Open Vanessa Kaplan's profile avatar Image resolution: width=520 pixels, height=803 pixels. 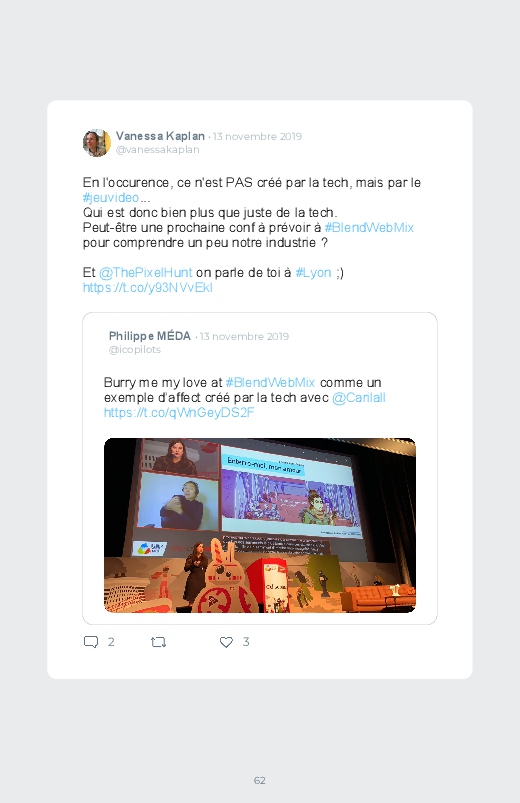click(x=97, y=143)
